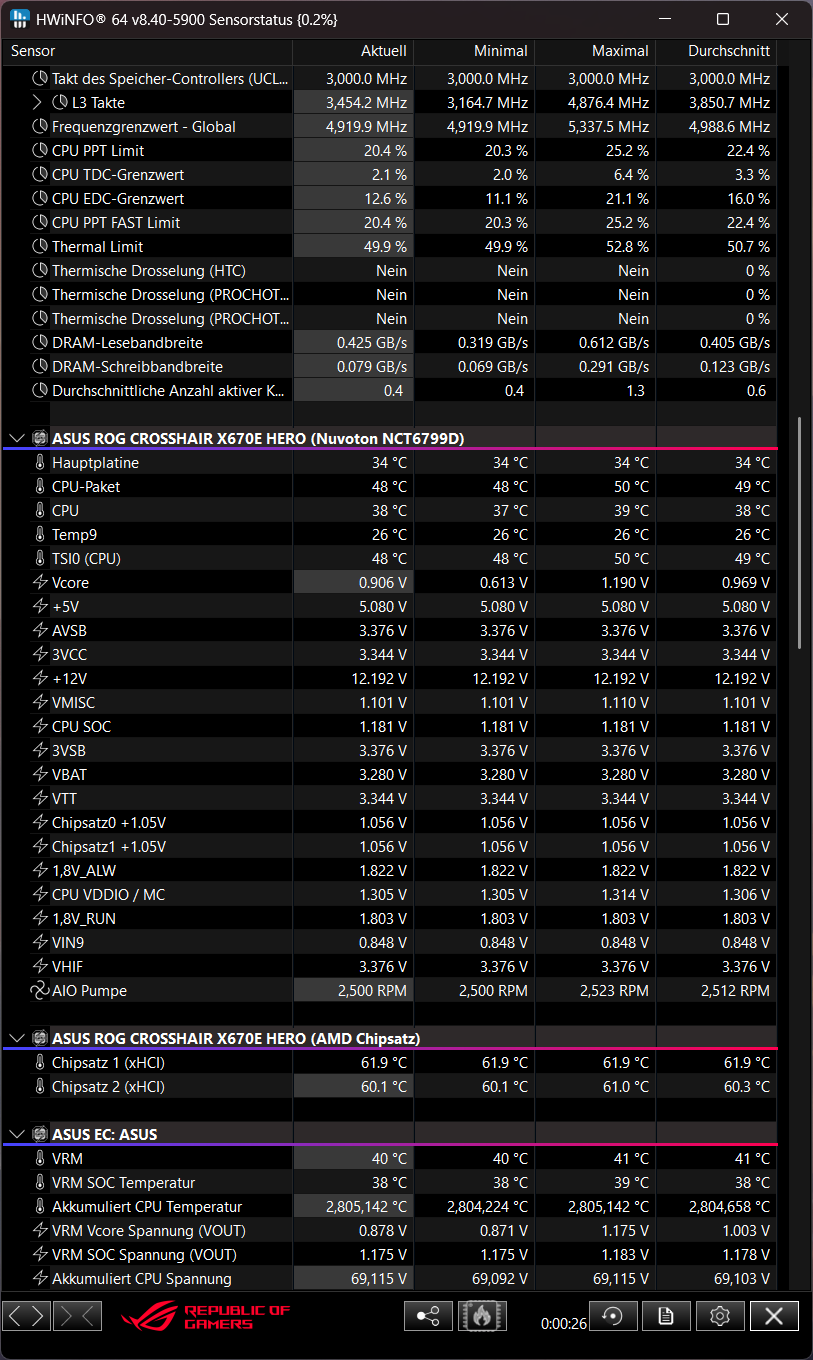Select the VRM Vcore Spannung (VOUT) row
This screenshot has height=1360, width=813.
(390, 1231)
